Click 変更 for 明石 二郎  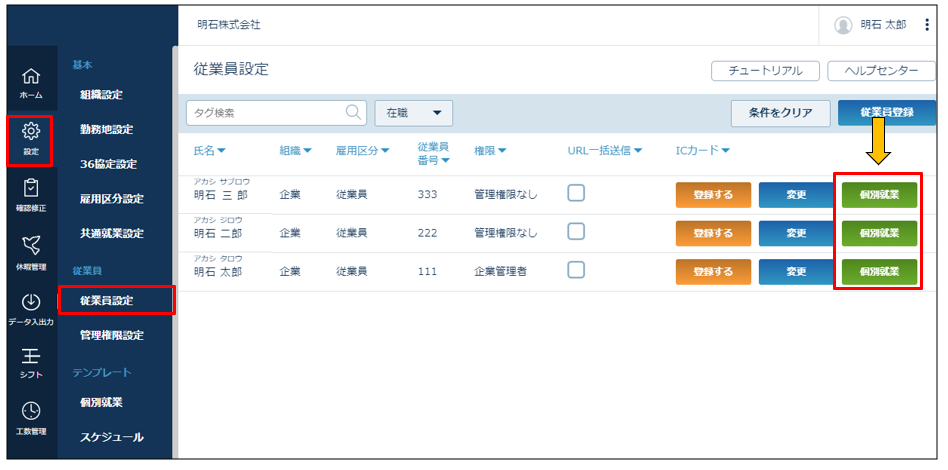point(796,233)
